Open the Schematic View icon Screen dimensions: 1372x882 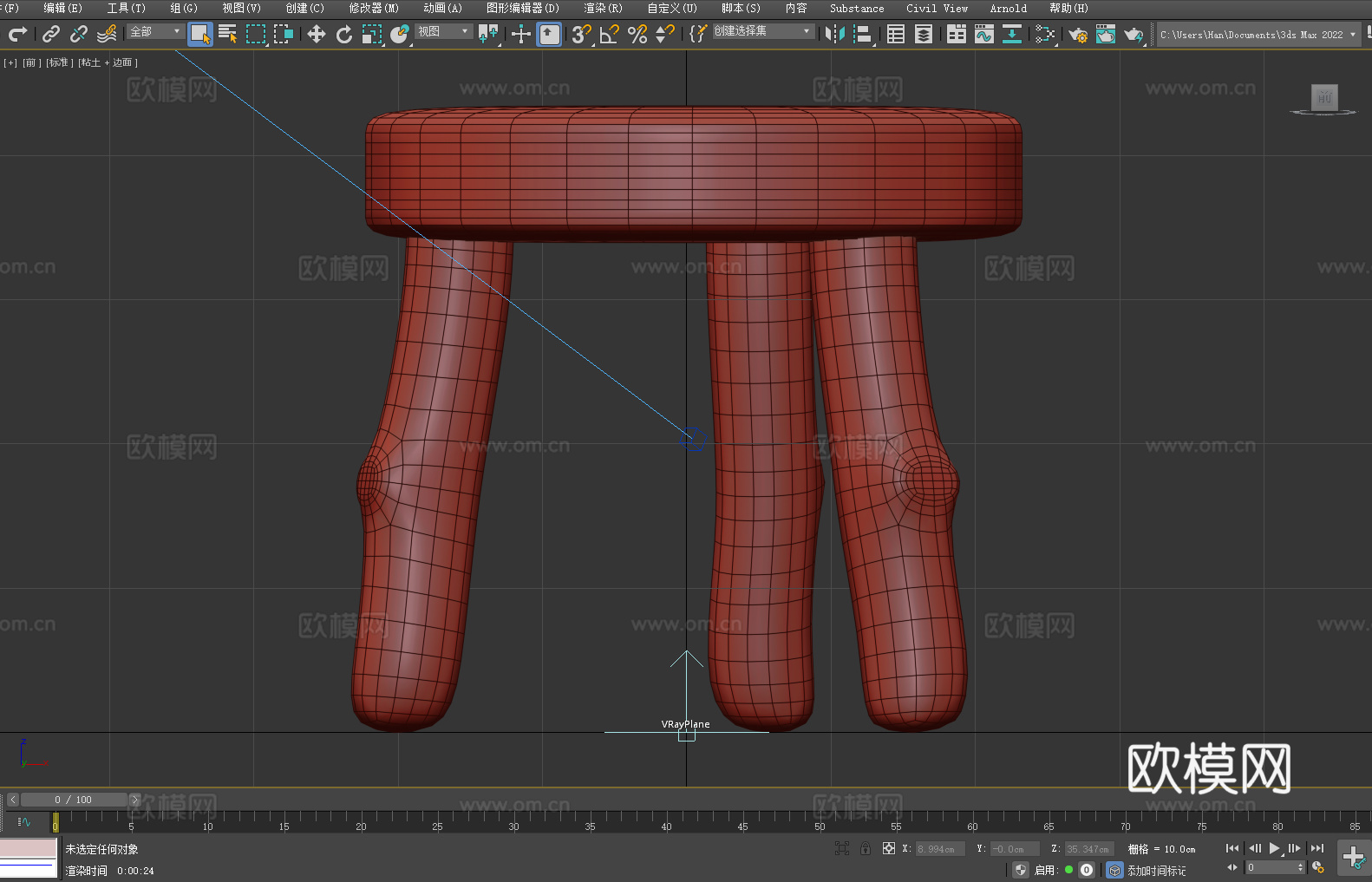click(x=1045, y=34)
